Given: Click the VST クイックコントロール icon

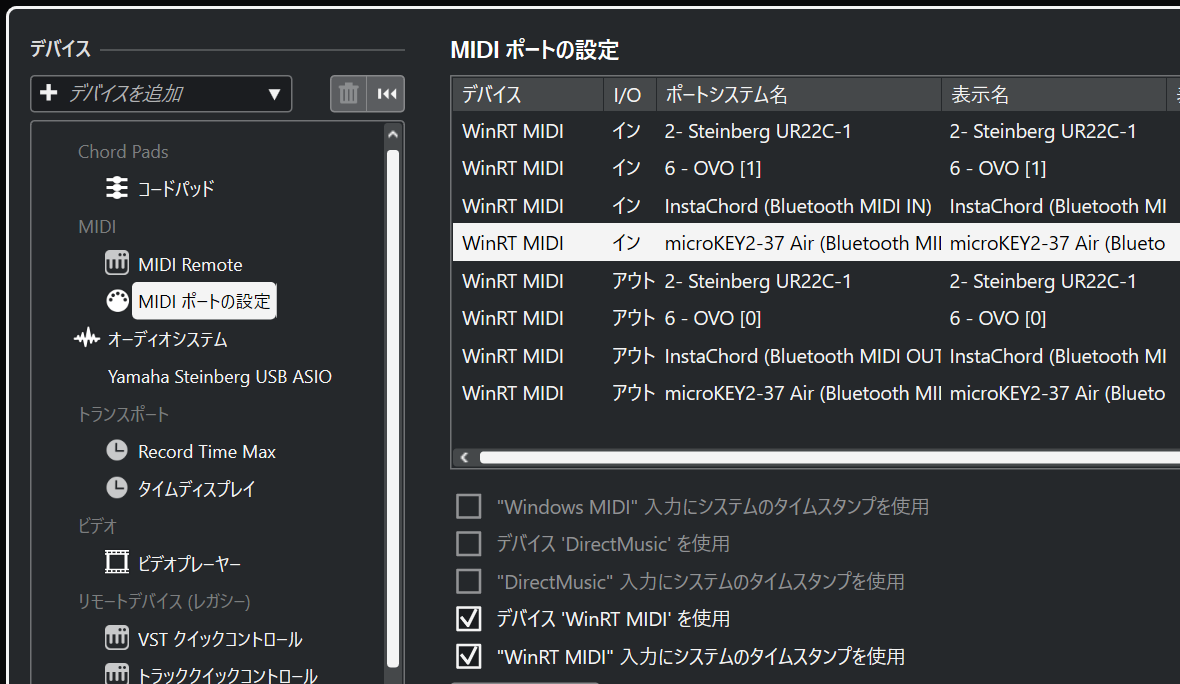Looking at the screenshot, I should tap(117, 637).
